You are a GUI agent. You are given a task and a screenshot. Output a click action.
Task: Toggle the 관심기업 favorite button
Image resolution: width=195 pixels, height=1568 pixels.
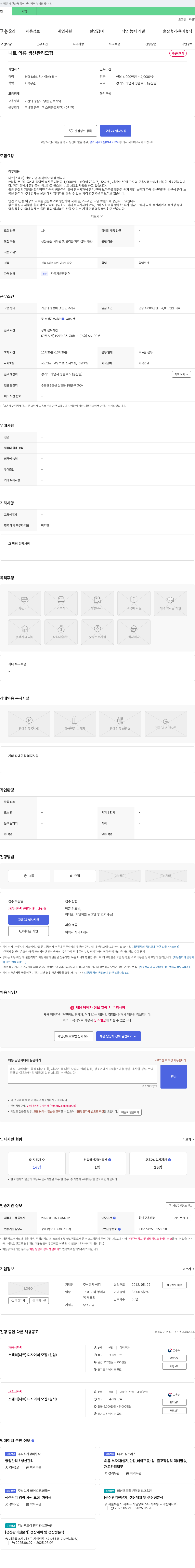18,1301
